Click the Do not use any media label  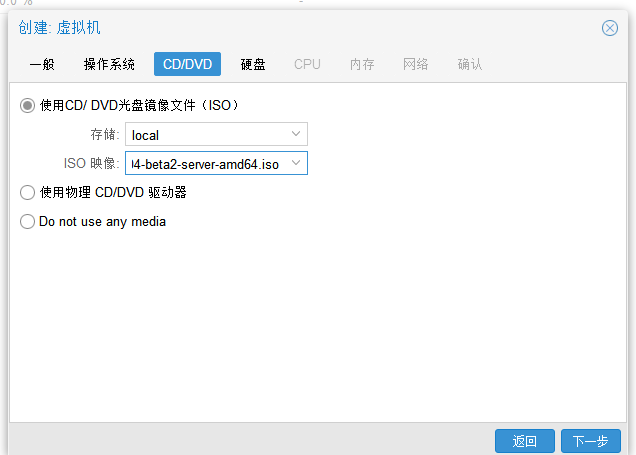click(102, 222)
